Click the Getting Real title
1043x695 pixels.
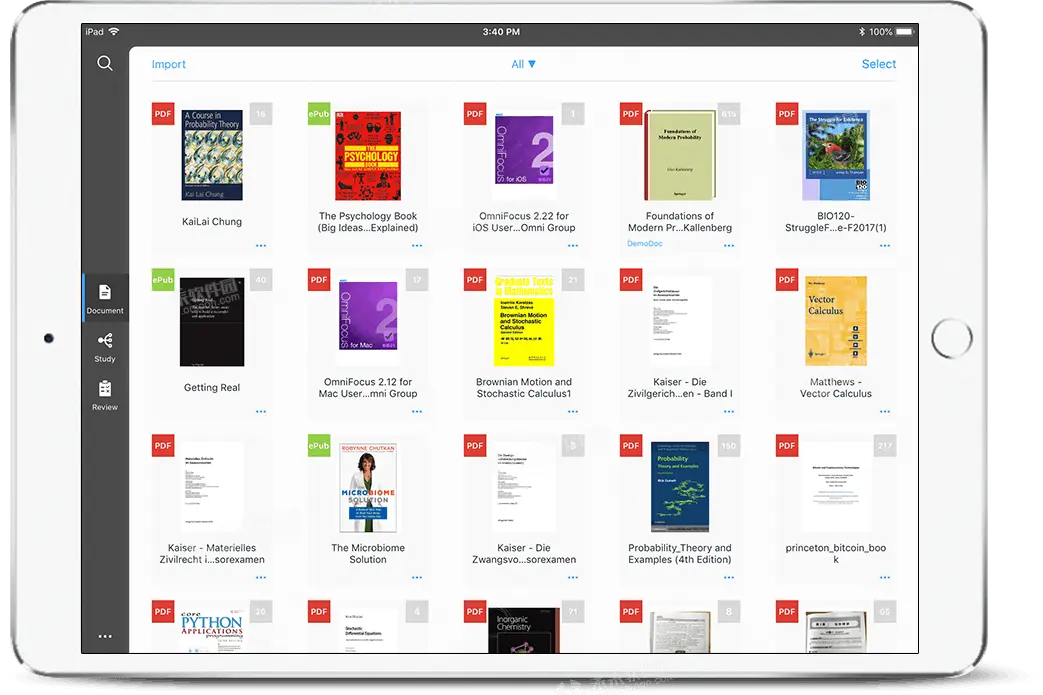pyautogui.click(x=212, y=388)
